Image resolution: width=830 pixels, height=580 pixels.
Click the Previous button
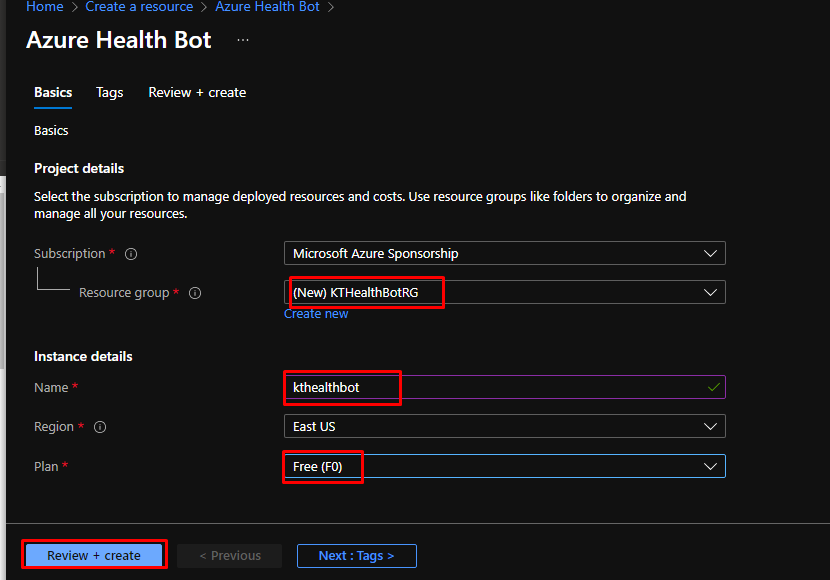229,555
